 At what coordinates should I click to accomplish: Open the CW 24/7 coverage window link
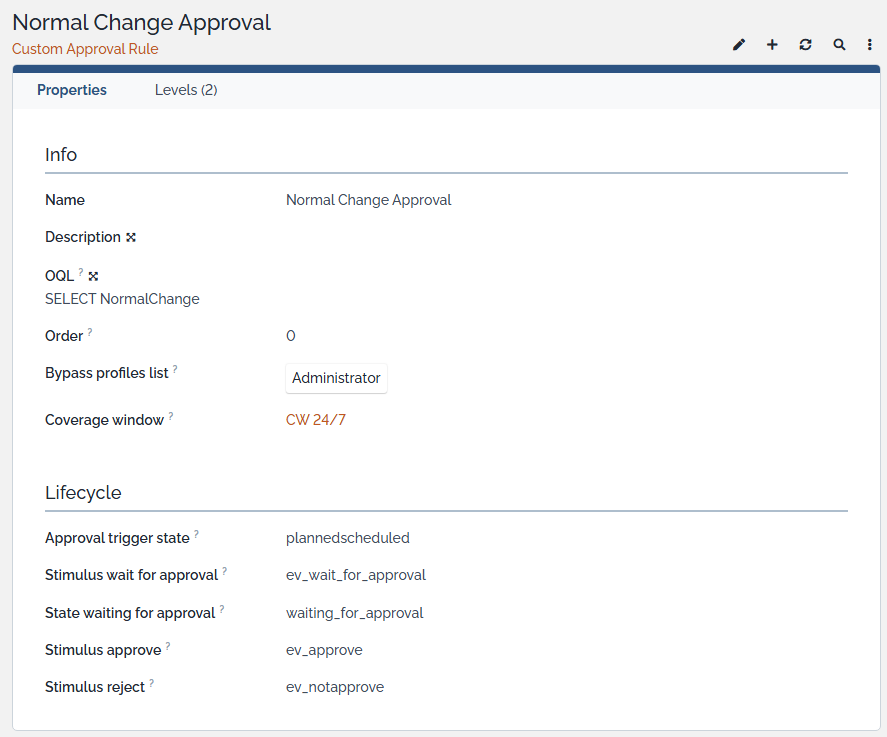pyautogui.click(x=316, y=420)
